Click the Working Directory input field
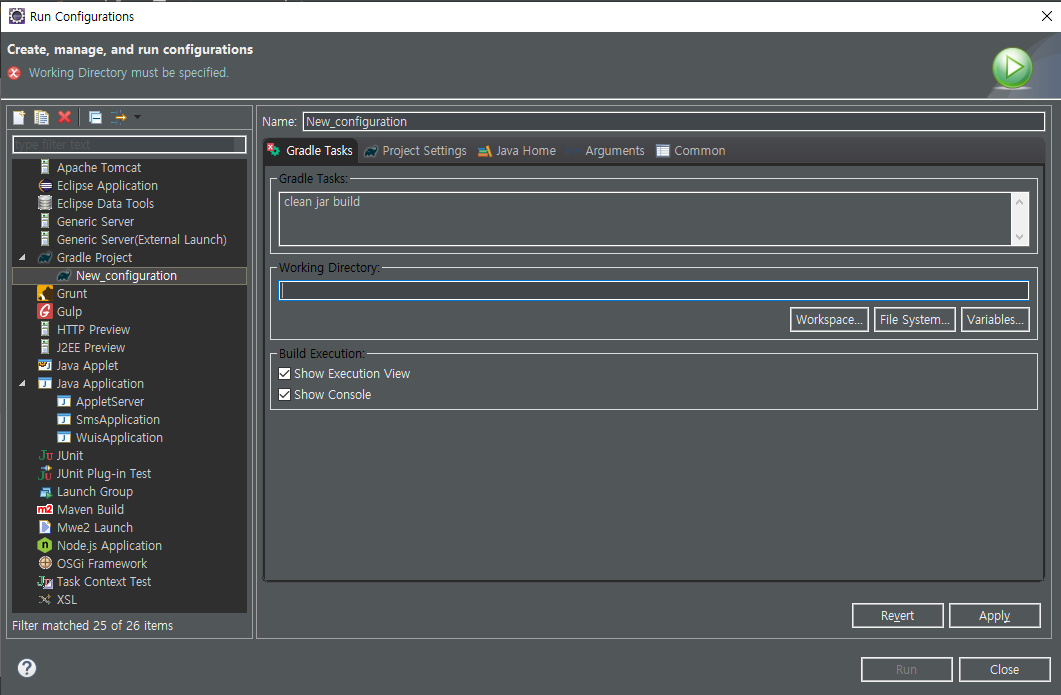1061x695 pixels. coord(654,290)
